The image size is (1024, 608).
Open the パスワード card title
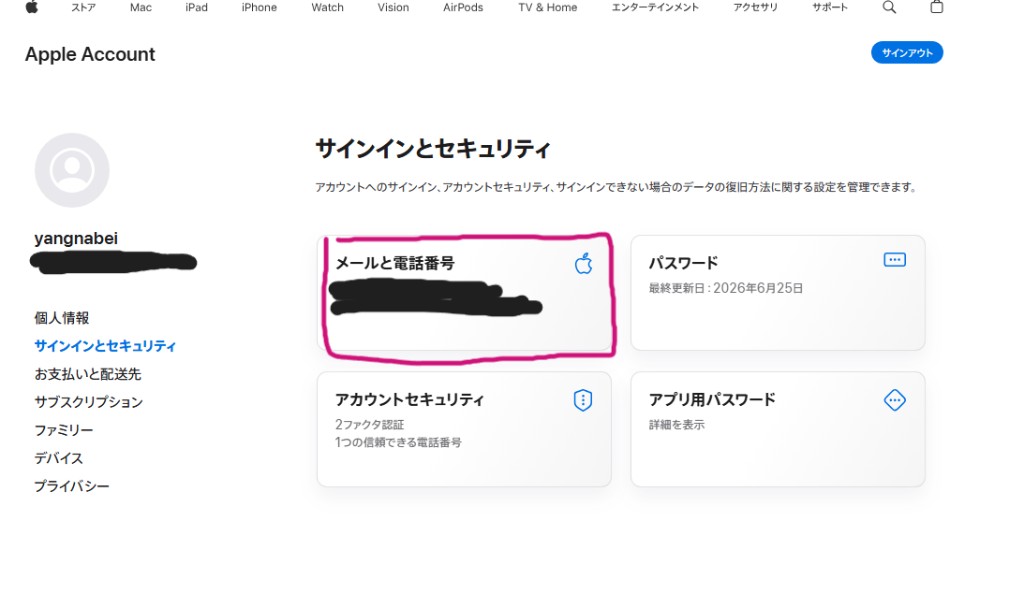click(x=683, y=263)
